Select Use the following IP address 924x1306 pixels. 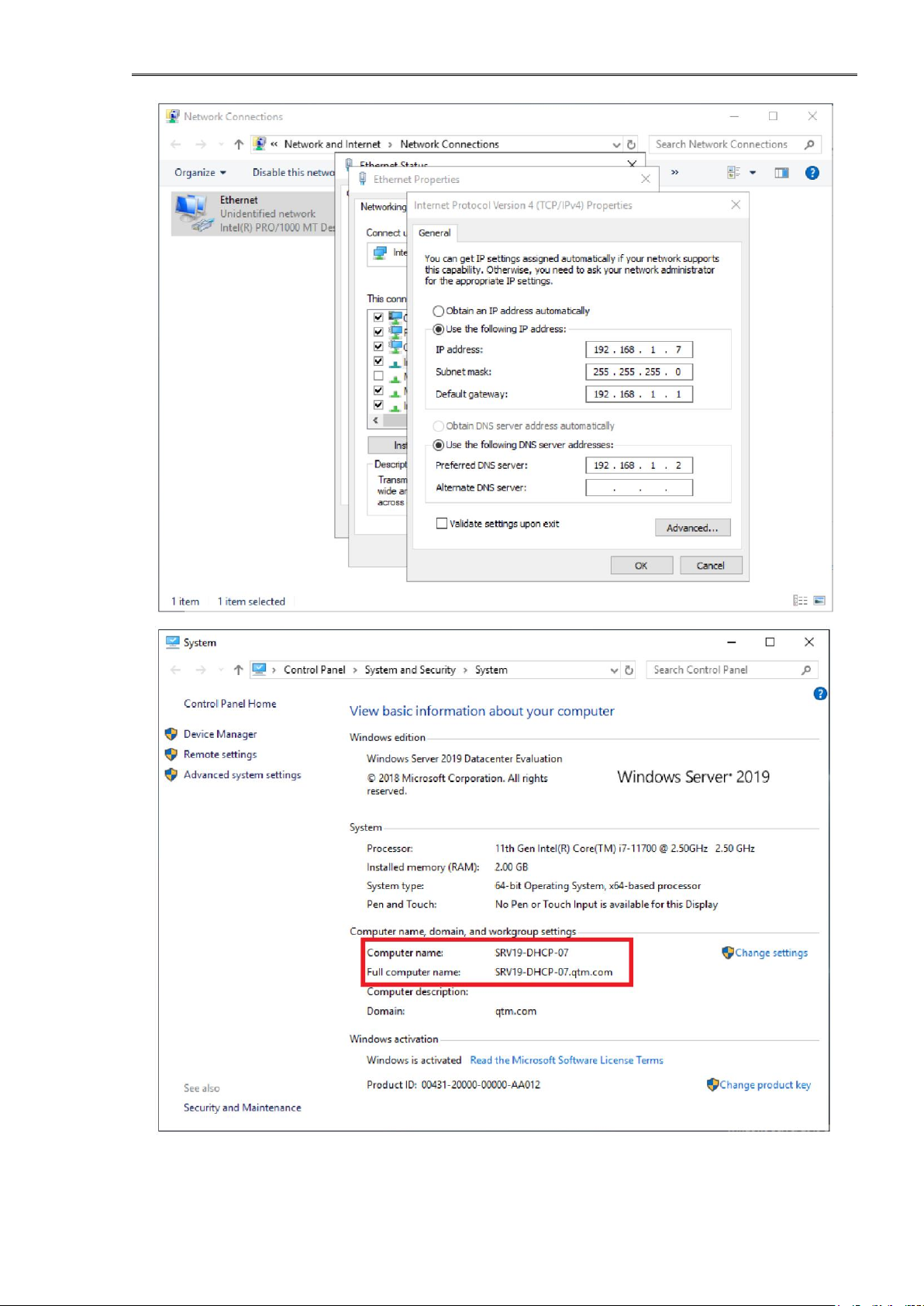[439, 329]
